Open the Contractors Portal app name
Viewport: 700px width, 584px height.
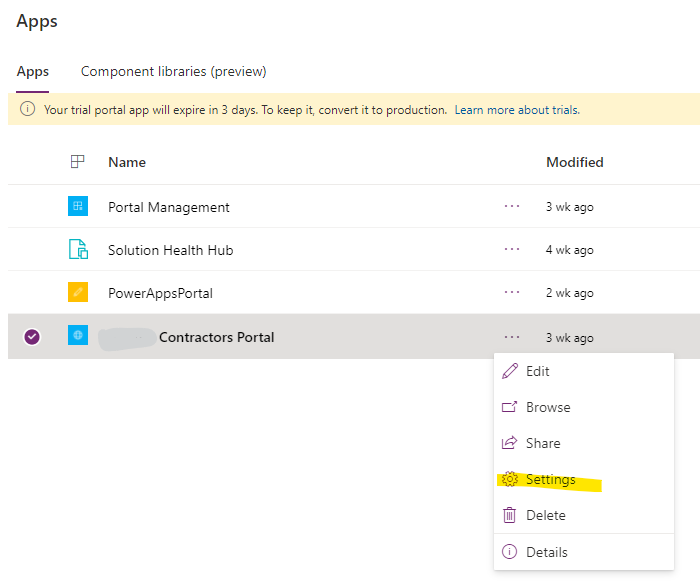(x=217, y=337)
